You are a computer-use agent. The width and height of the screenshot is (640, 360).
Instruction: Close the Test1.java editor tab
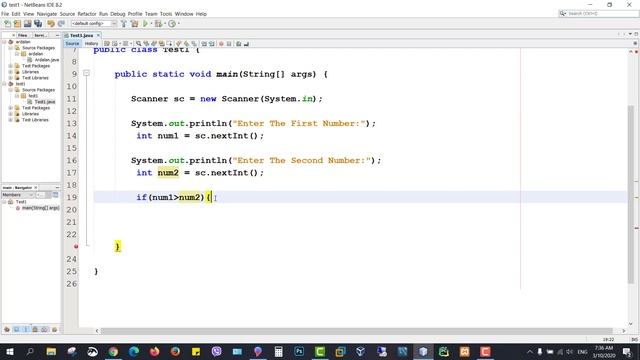[98, 36]
